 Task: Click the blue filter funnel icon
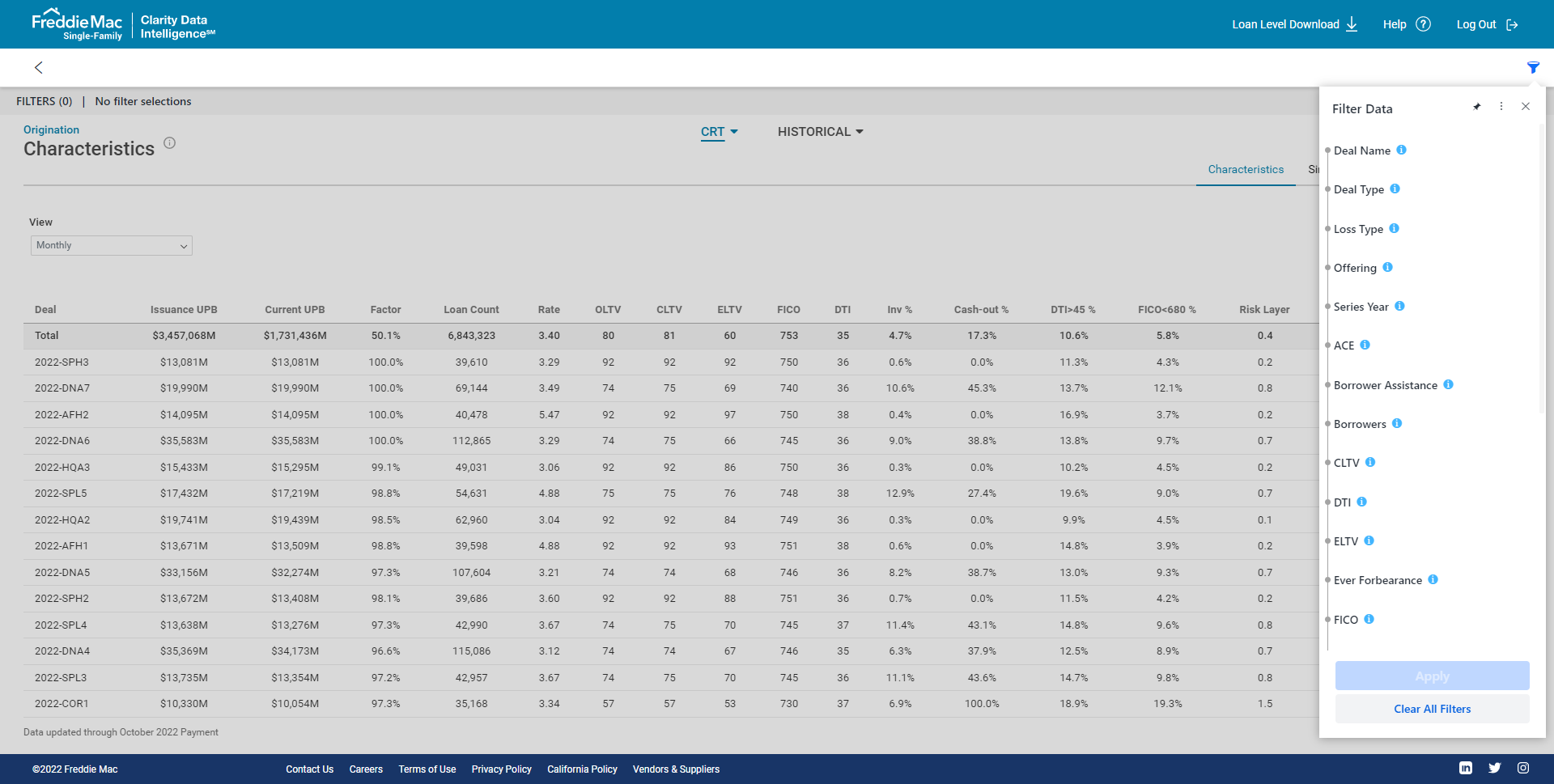[x=1533, y=67]
